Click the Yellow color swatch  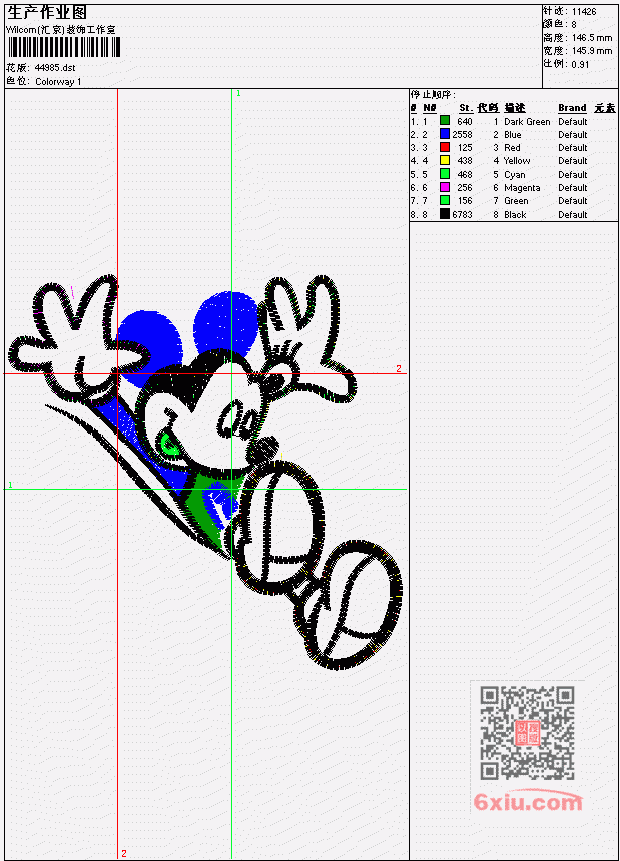pyautogui.click(x=445, y=160)
